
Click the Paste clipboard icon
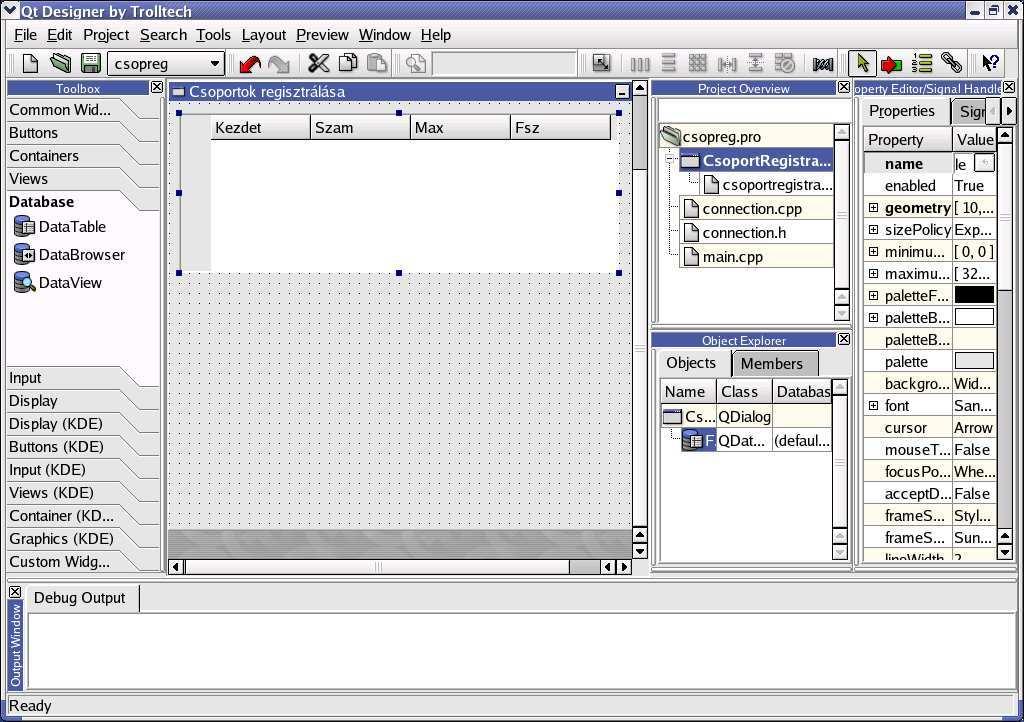tap(377, 63)
